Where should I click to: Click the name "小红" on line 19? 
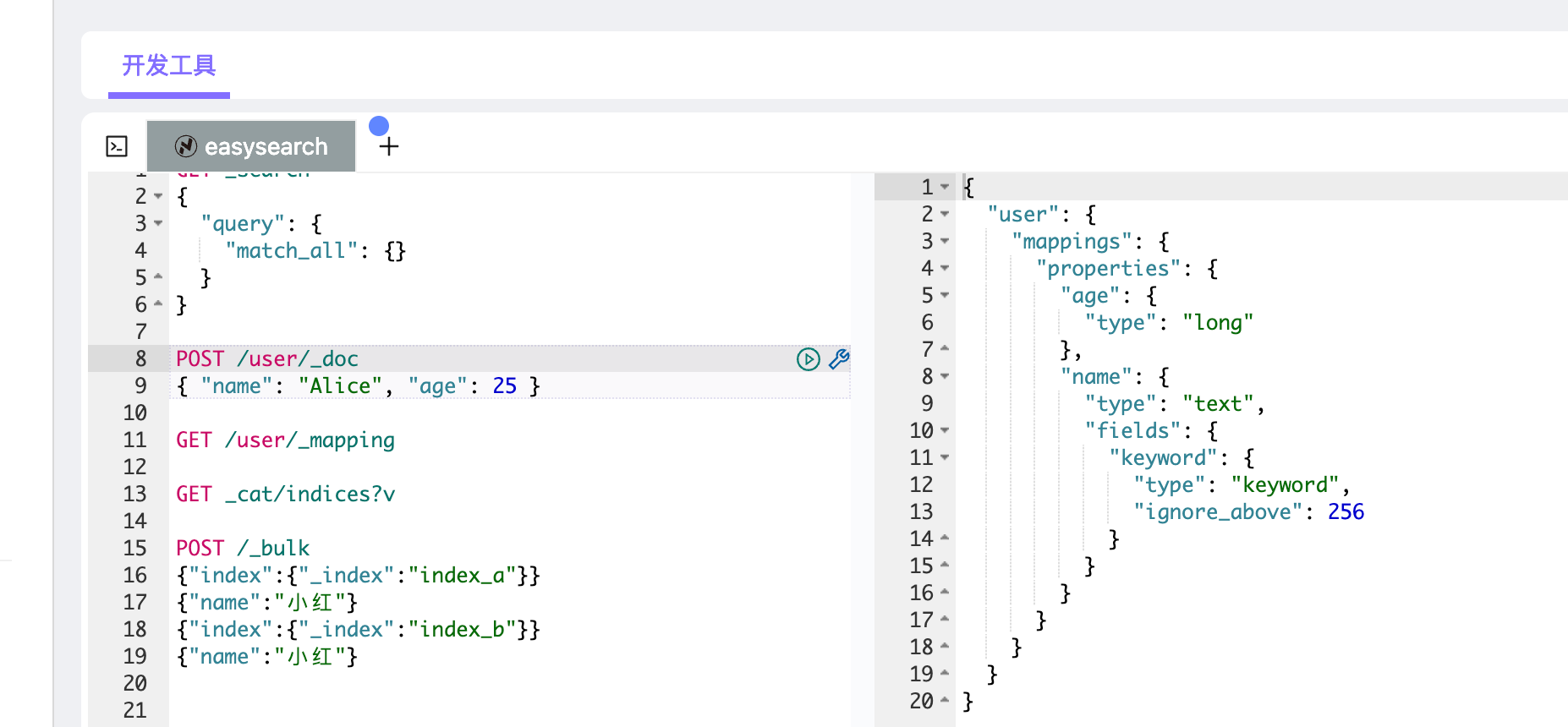tap(310, 657)
